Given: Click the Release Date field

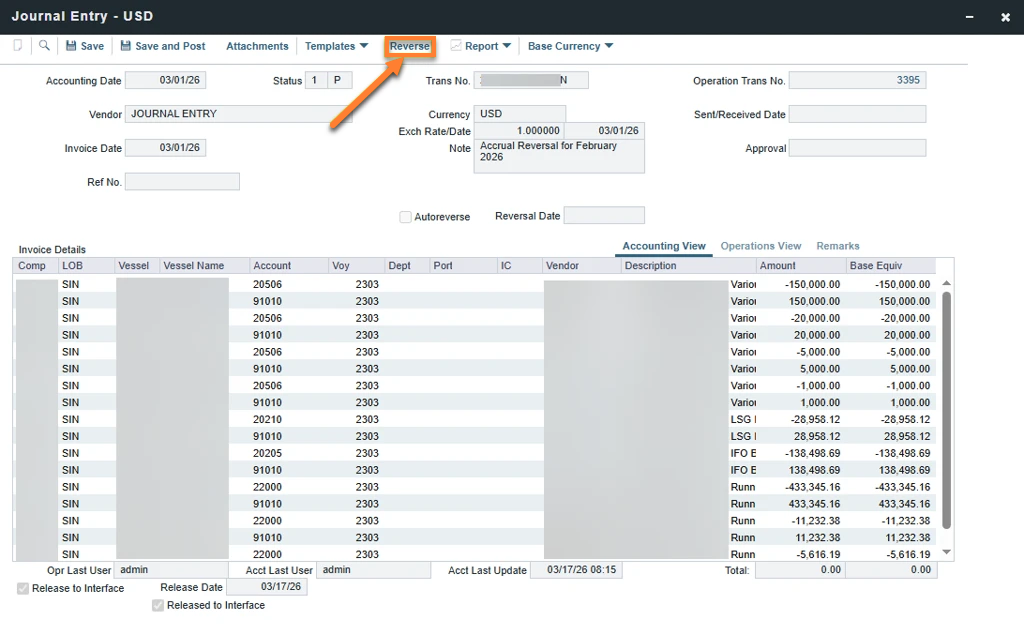Looking at the screenshot, I should pyautogui.click(x=266, y=587).
